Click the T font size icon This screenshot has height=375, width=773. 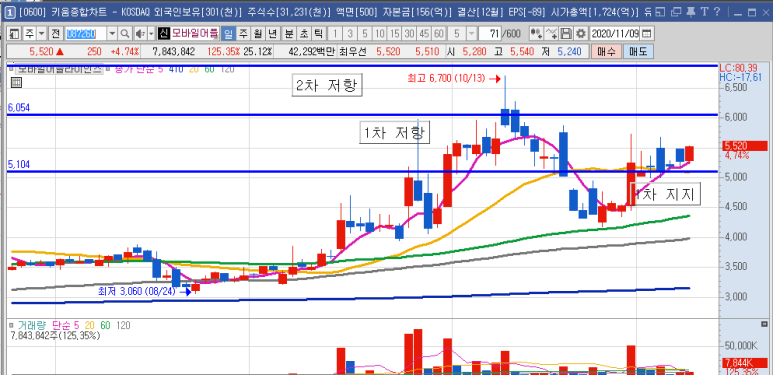(704, 12)
